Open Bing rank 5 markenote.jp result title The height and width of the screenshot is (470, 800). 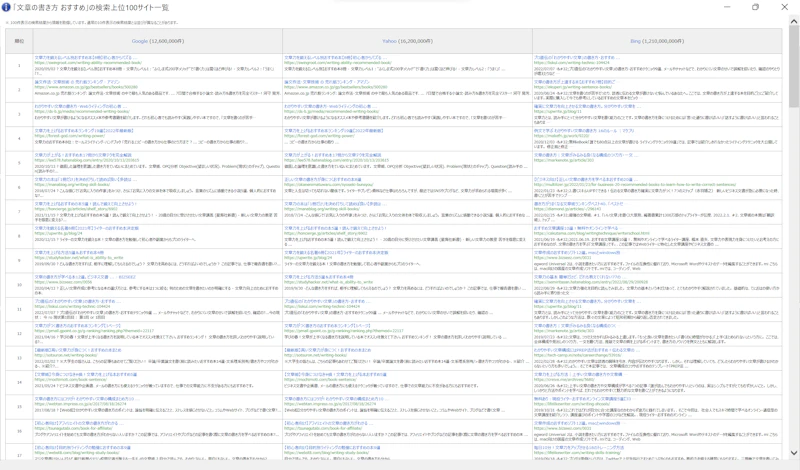click(x=585, y=155)
